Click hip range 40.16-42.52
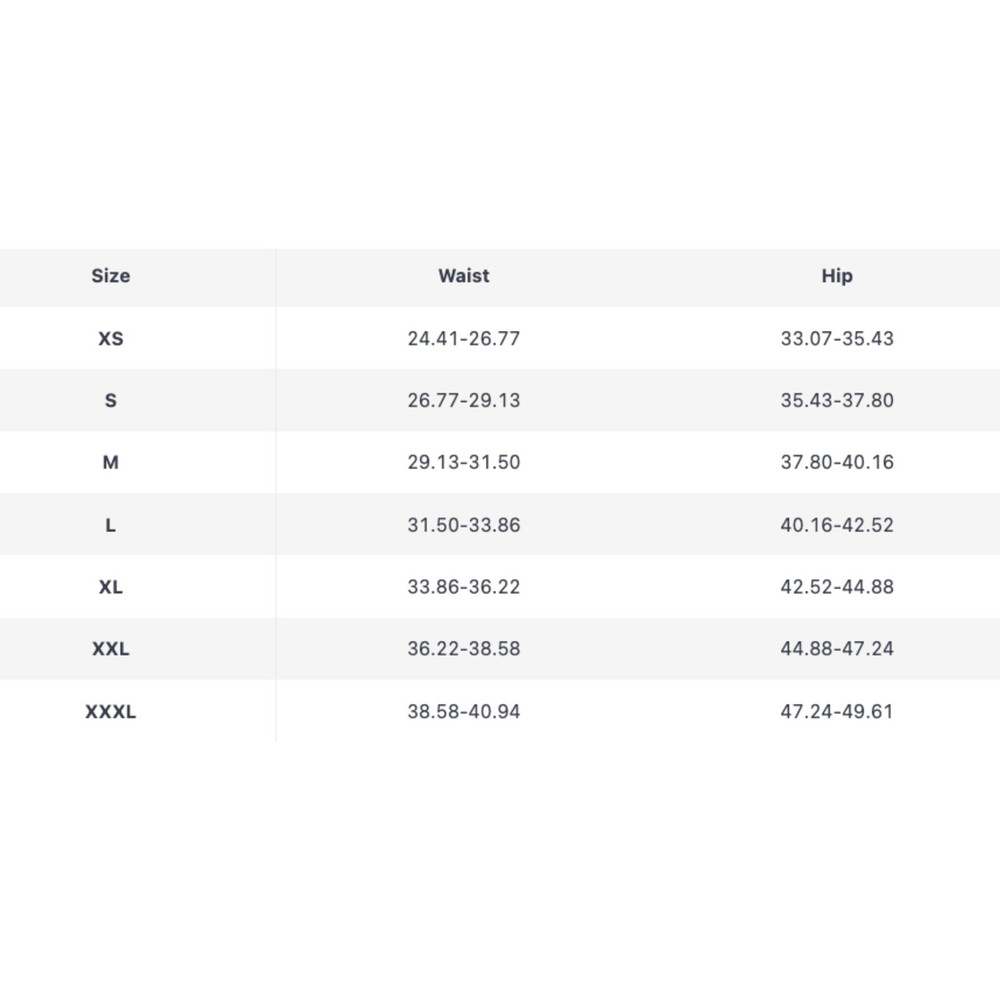Screen dimensions: 1000x1000 (x=837, y=525)
